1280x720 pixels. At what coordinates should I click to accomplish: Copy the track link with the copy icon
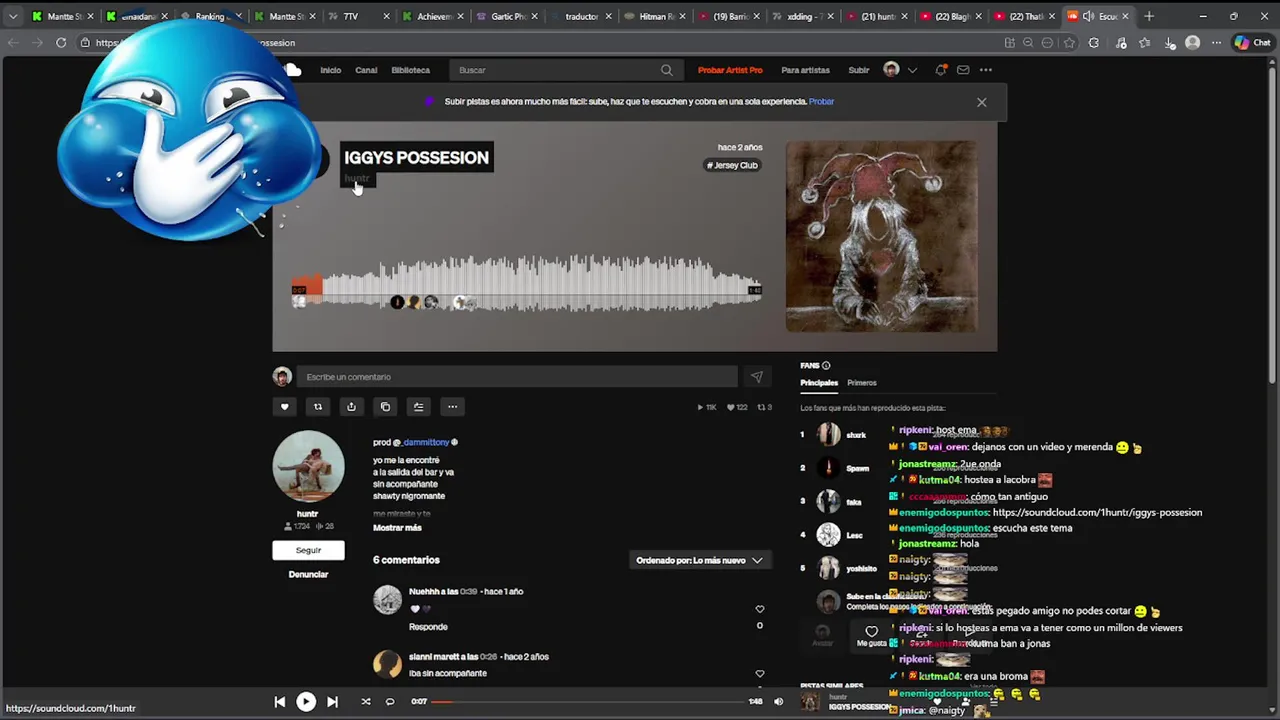click(x=385, y=407)
